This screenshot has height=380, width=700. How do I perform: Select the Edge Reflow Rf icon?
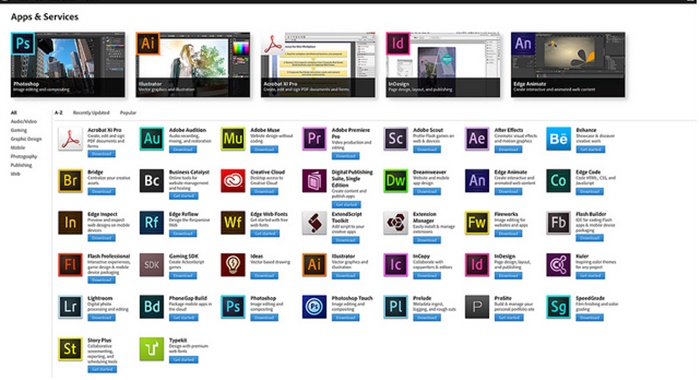(151, 223)
